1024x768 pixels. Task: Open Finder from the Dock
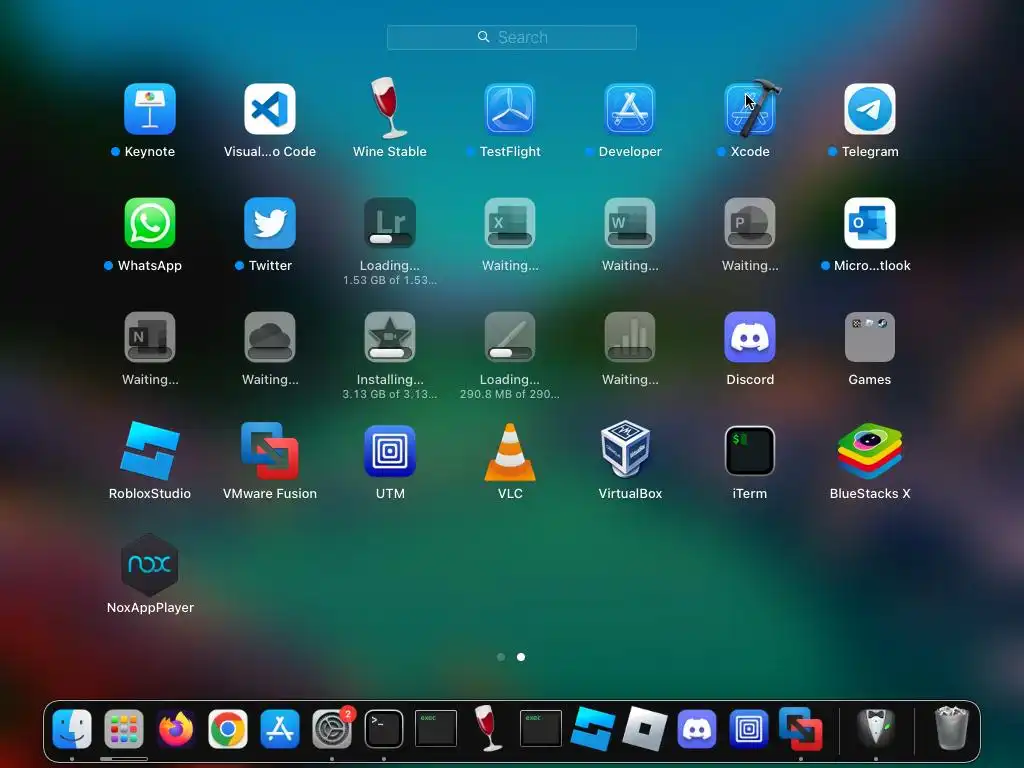72,728
